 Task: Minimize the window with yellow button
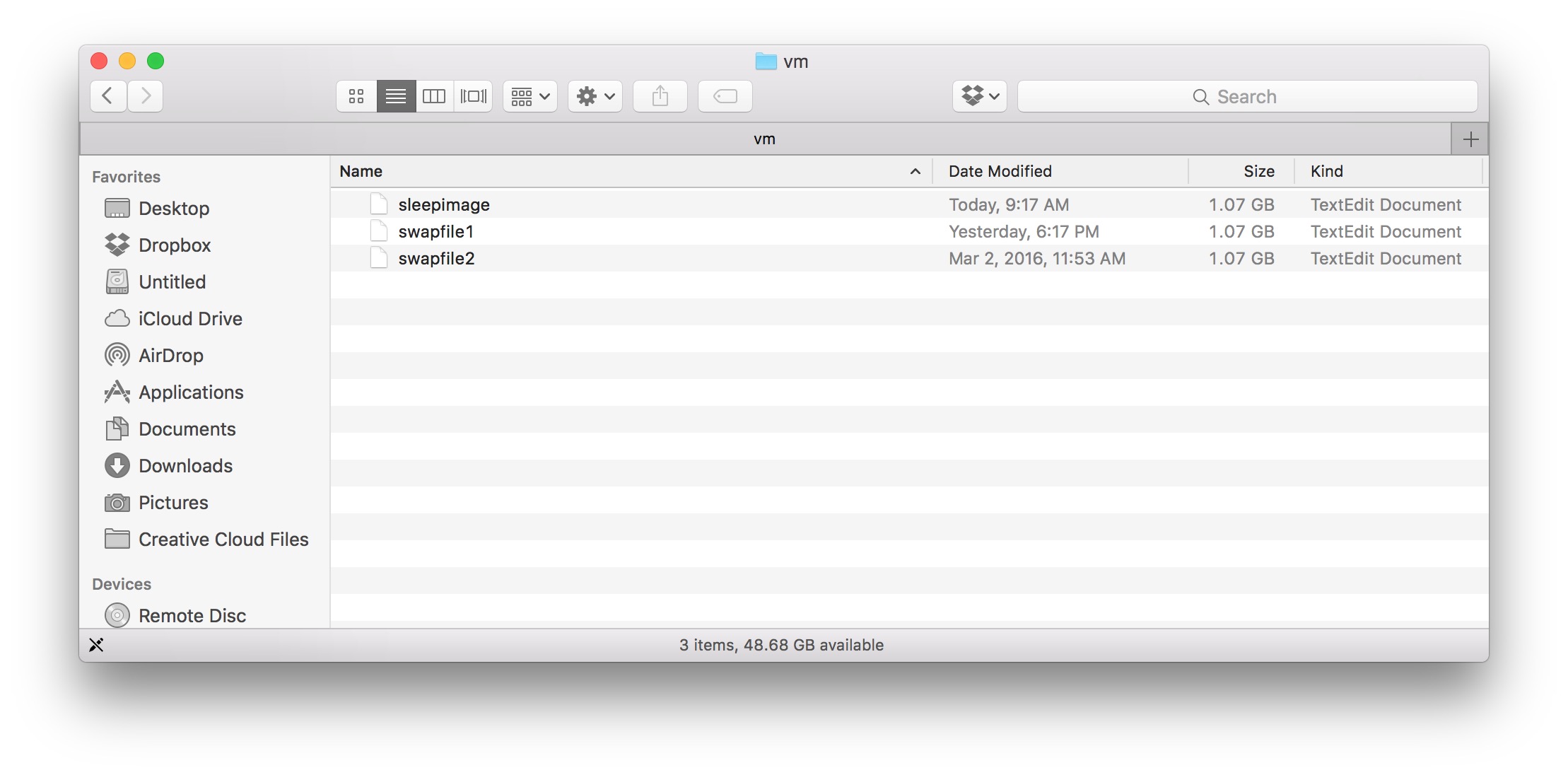[127, 62]
